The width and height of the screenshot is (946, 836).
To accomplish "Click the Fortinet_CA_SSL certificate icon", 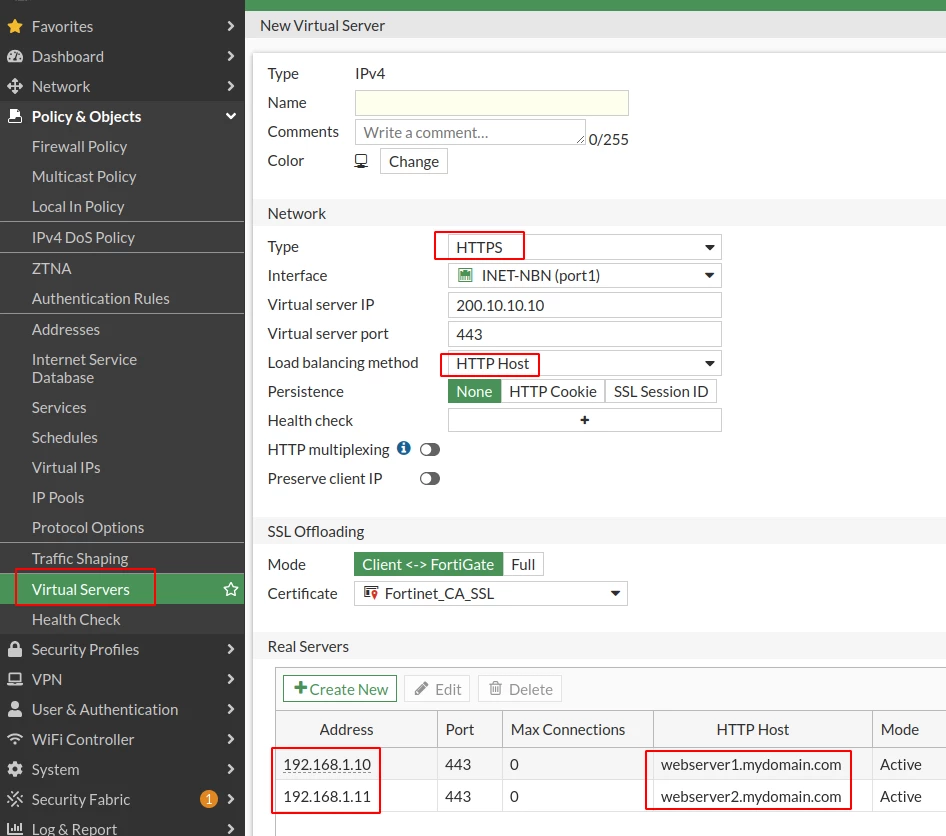I will [x=371, y=594].
